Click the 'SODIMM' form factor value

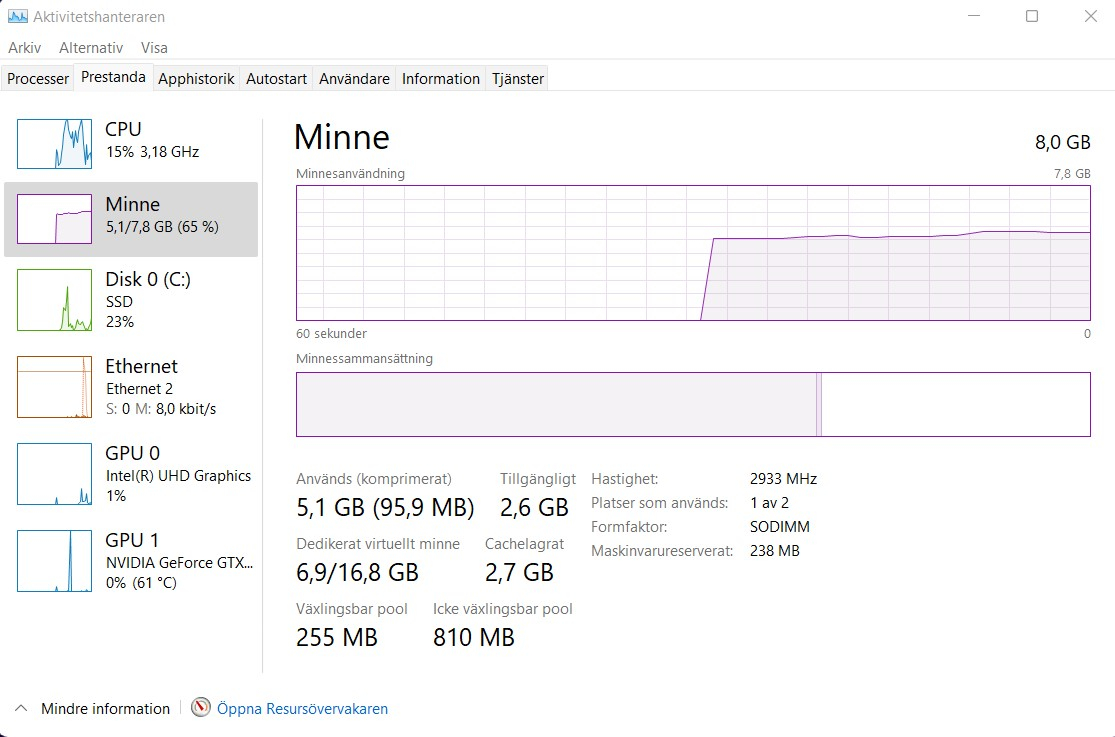click(779, 527)
